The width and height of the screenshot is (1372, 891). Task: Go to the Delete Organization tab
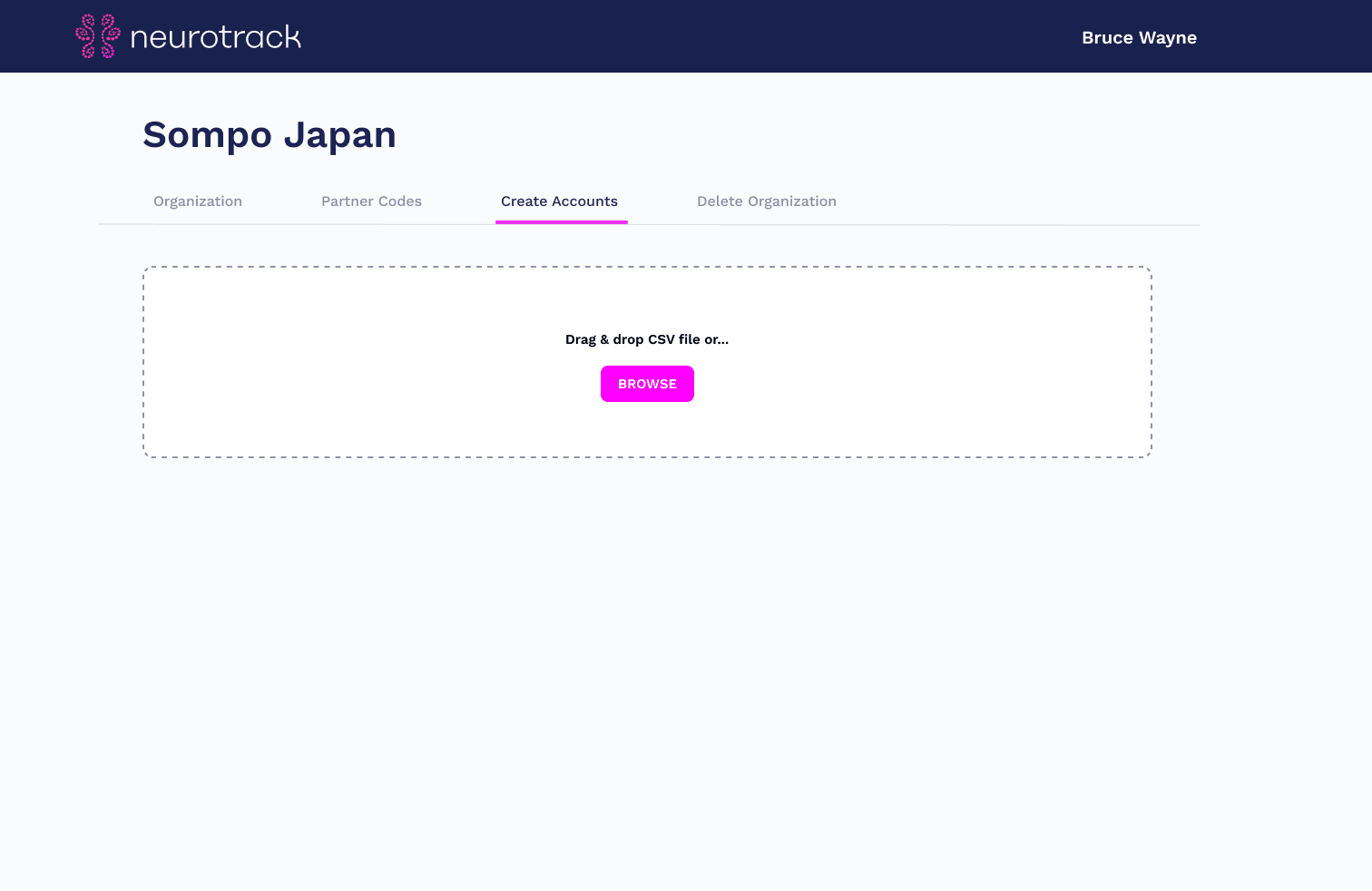(766, 201)
